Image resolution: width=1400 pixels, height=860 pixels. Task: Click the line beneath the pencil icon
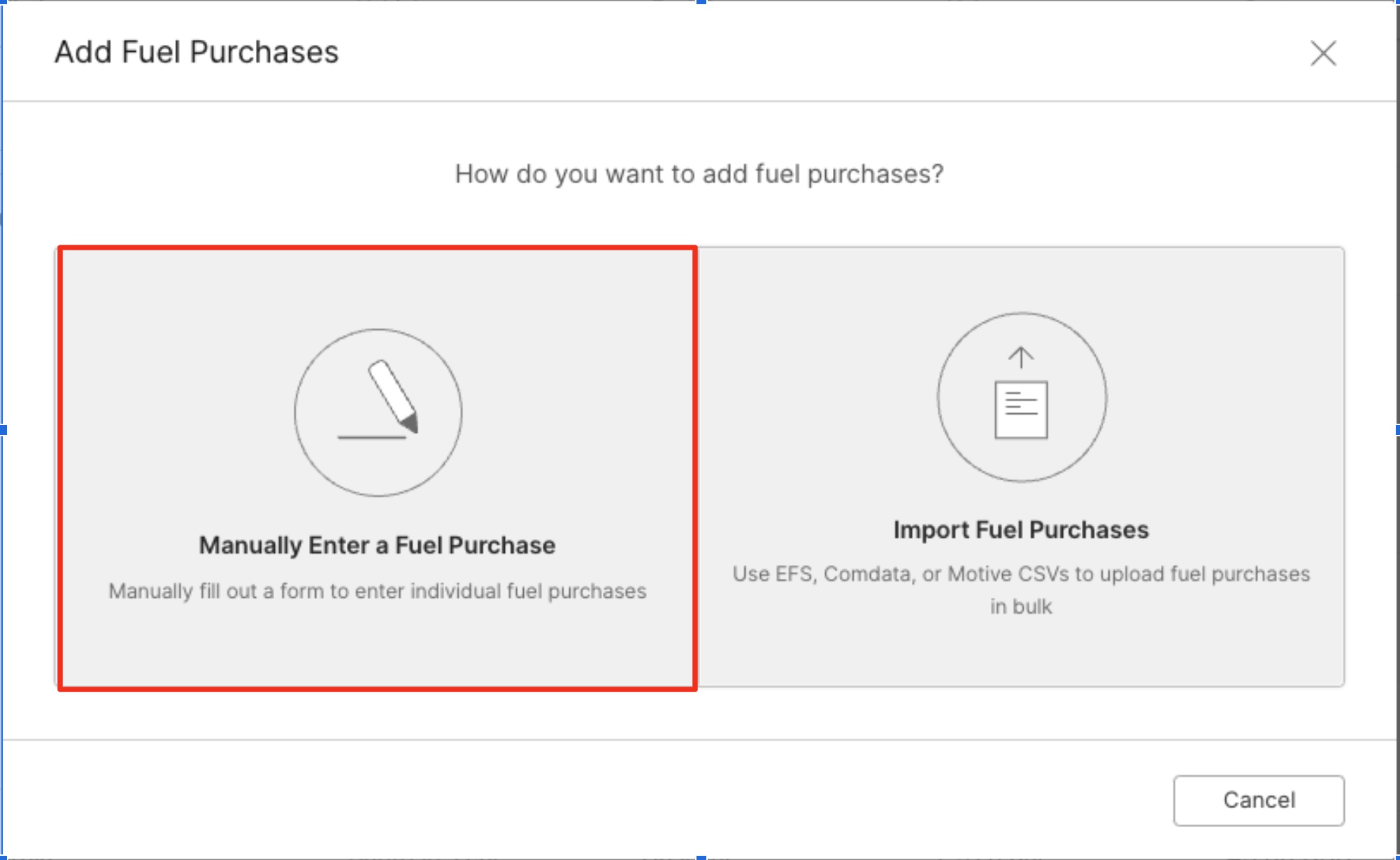371,438
